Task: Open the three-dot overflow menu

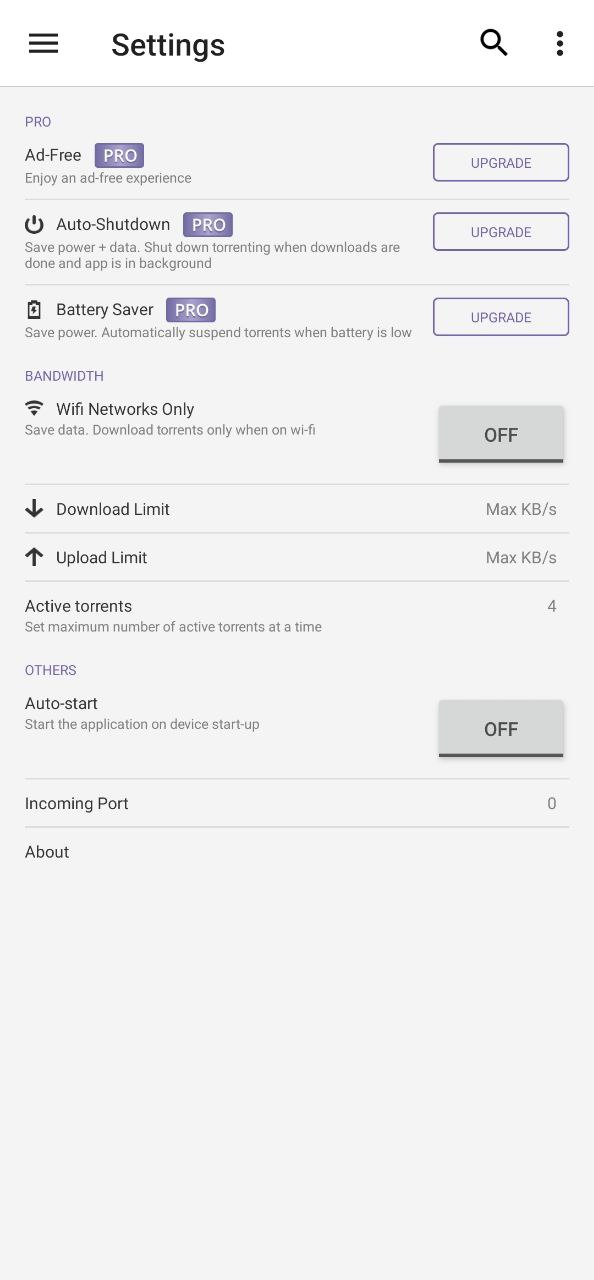Action: (559, 43)
